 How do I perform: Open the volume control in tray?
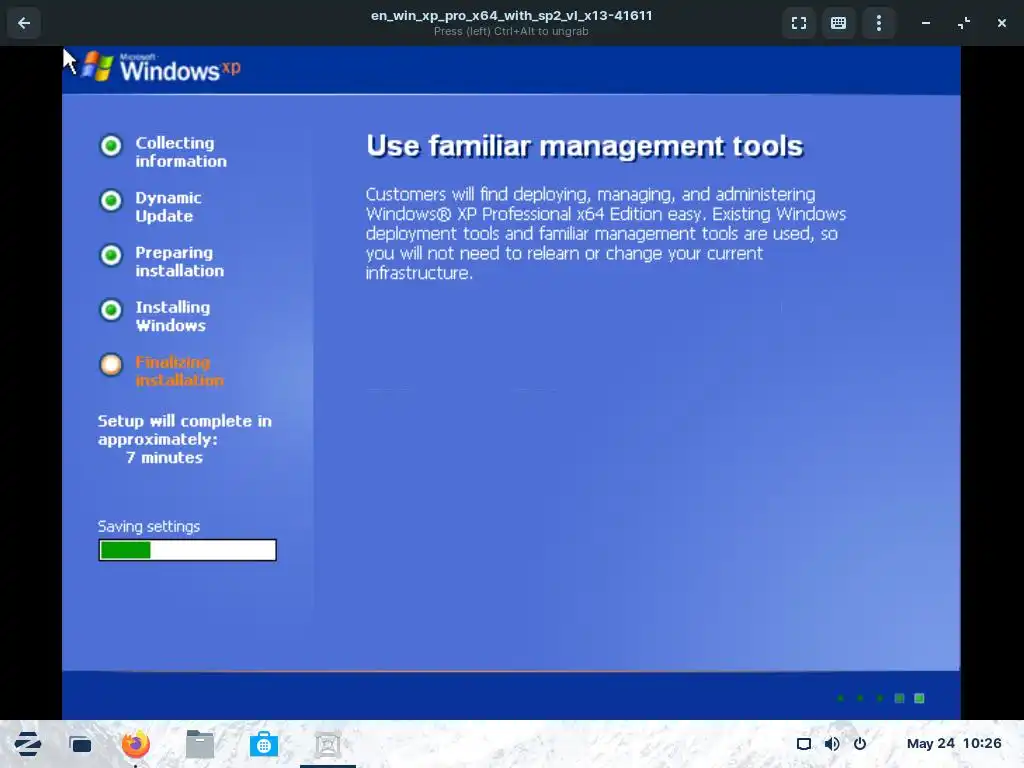(832, 744)
